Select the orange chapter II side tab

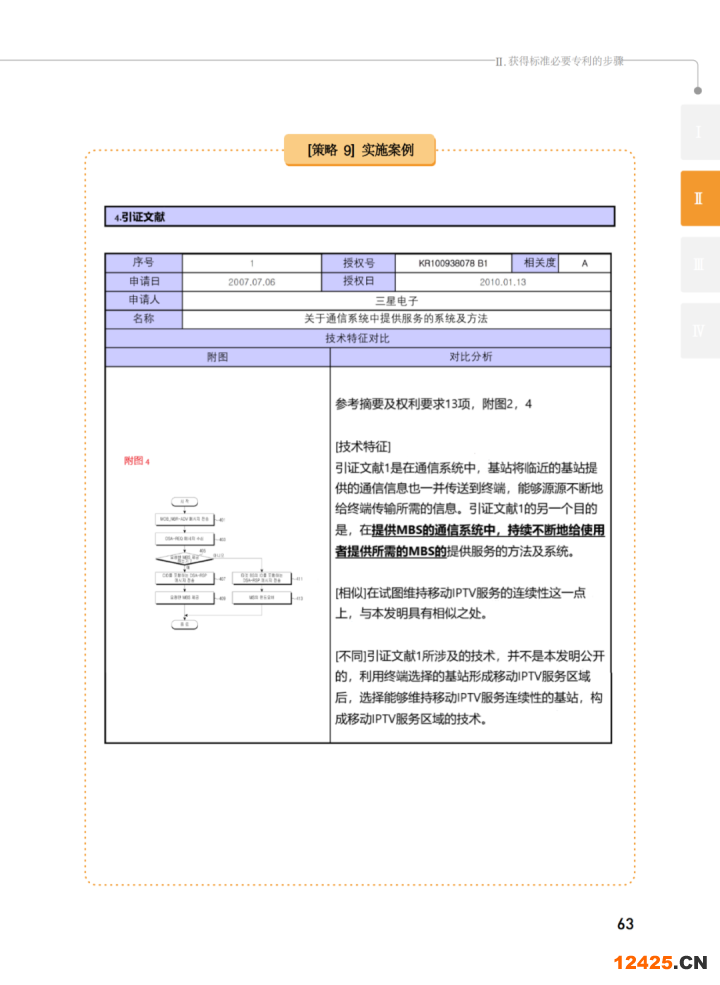[x=699, y=198]
